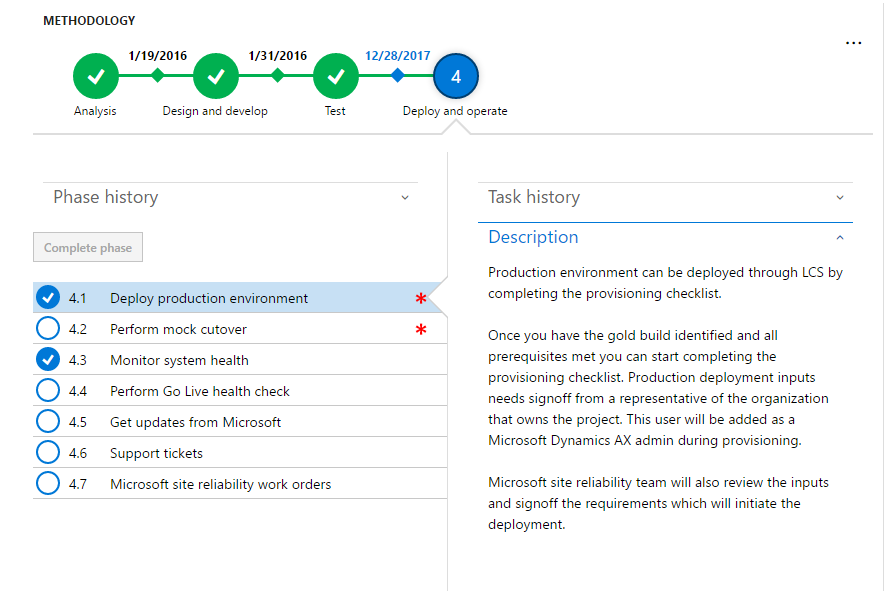Select phase 4 Deploy and operate circle
Image resolution: width=889 pixels, height=591 pixels.
(456, 76)
